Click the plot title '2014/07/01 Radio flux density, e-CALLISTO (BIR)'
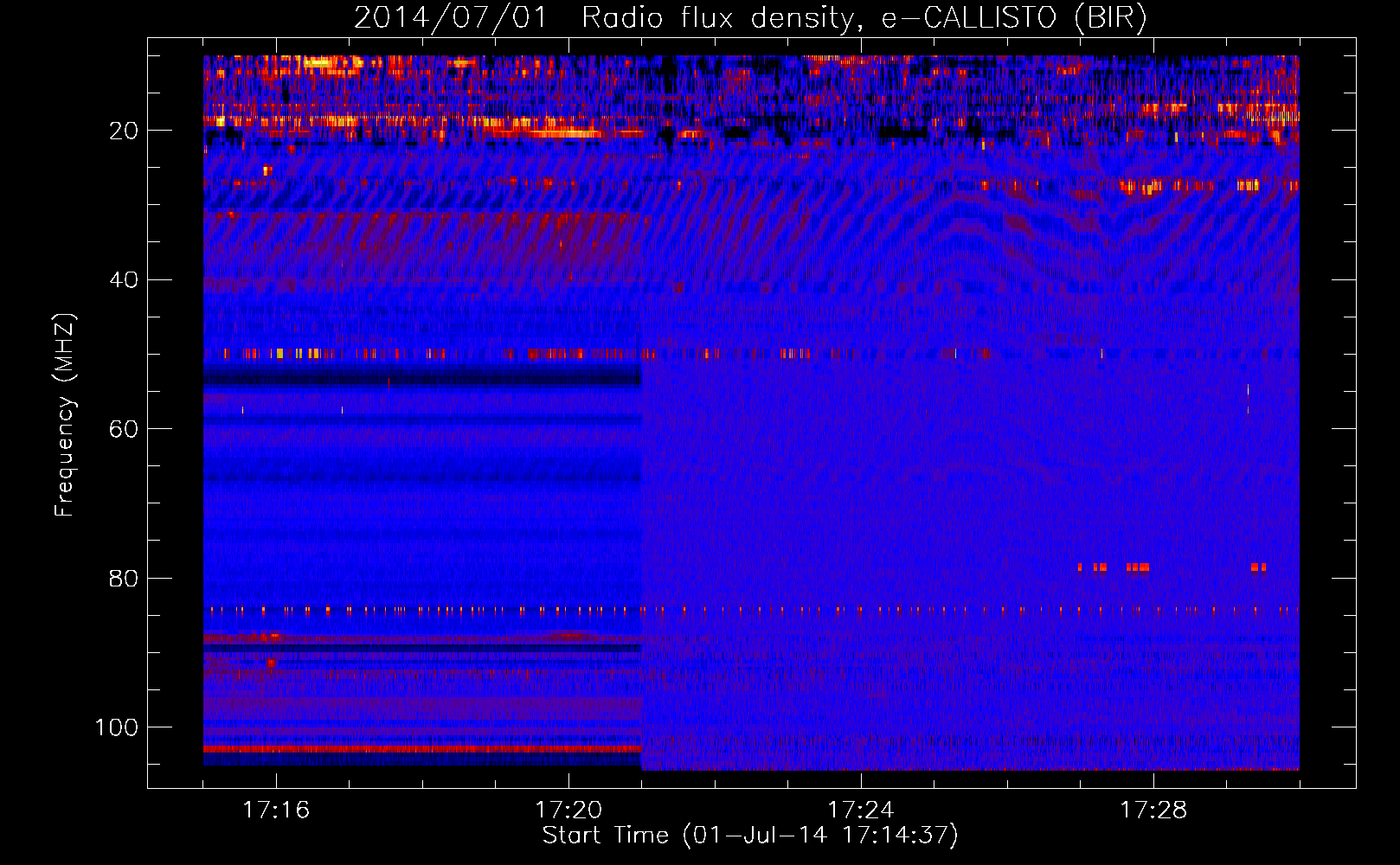Viewport: 1400px width, 865px height. click(750, 18)
